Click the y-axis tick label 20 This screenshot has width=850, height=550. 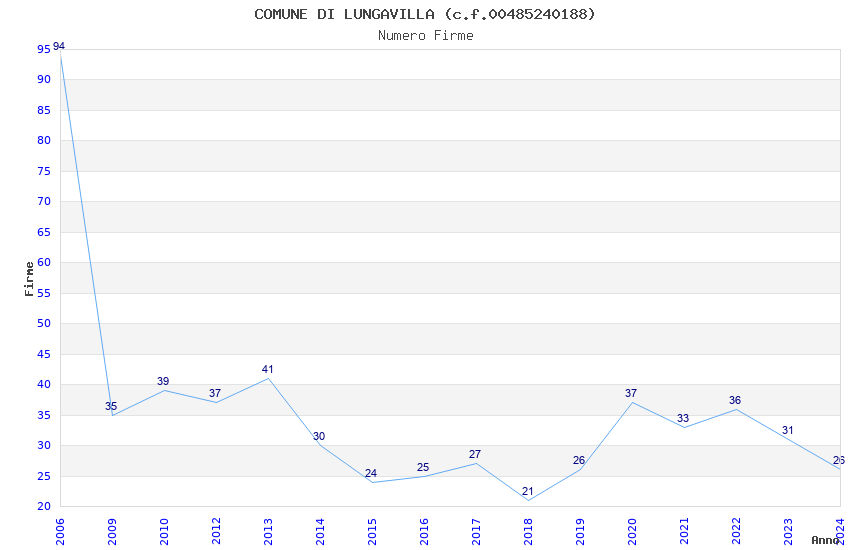pyautogui.click(x=44, y=506)
